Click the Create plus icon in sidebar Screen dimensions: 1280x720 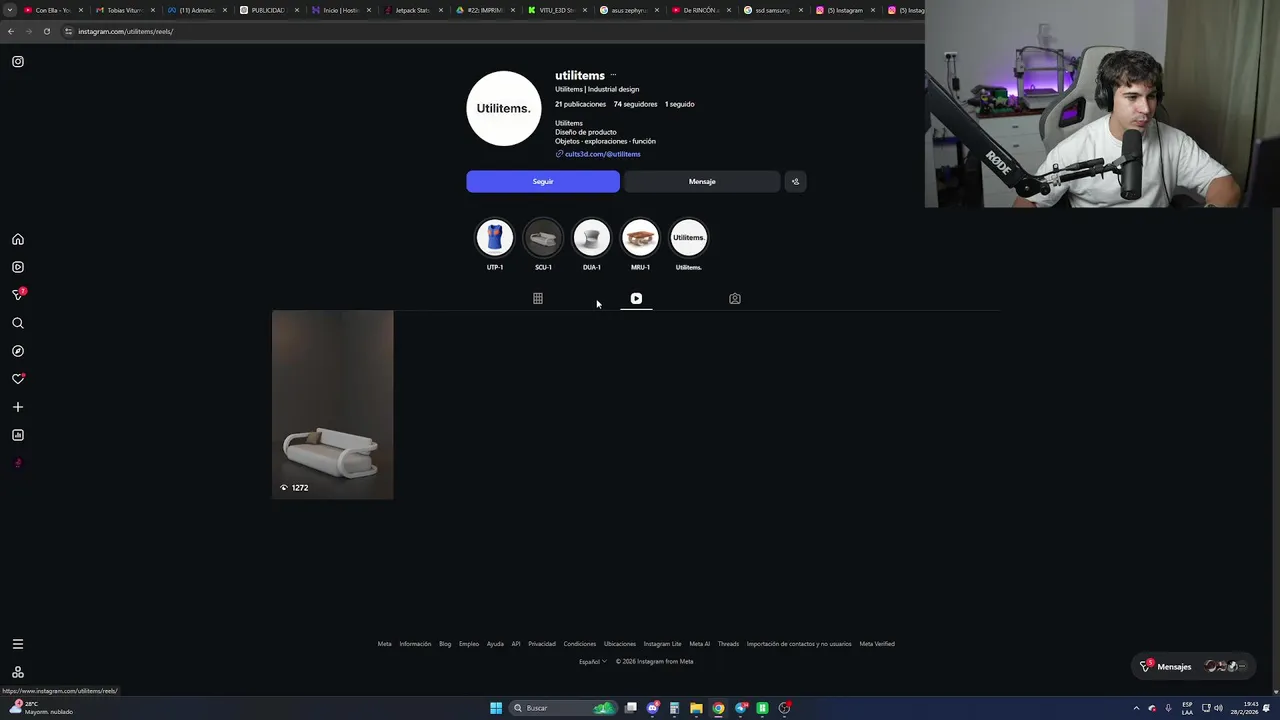[x=18, y=407]
